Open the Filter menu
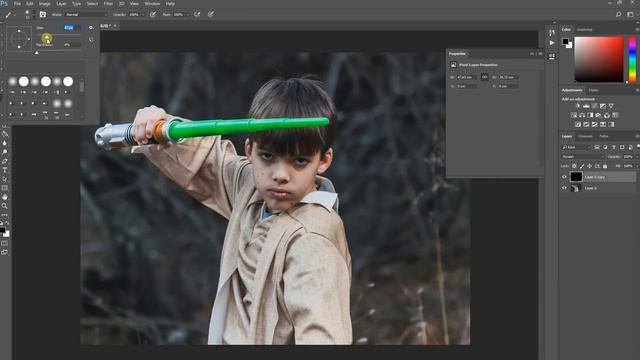The height and width of the screenshot is (360, 640). 108,4
